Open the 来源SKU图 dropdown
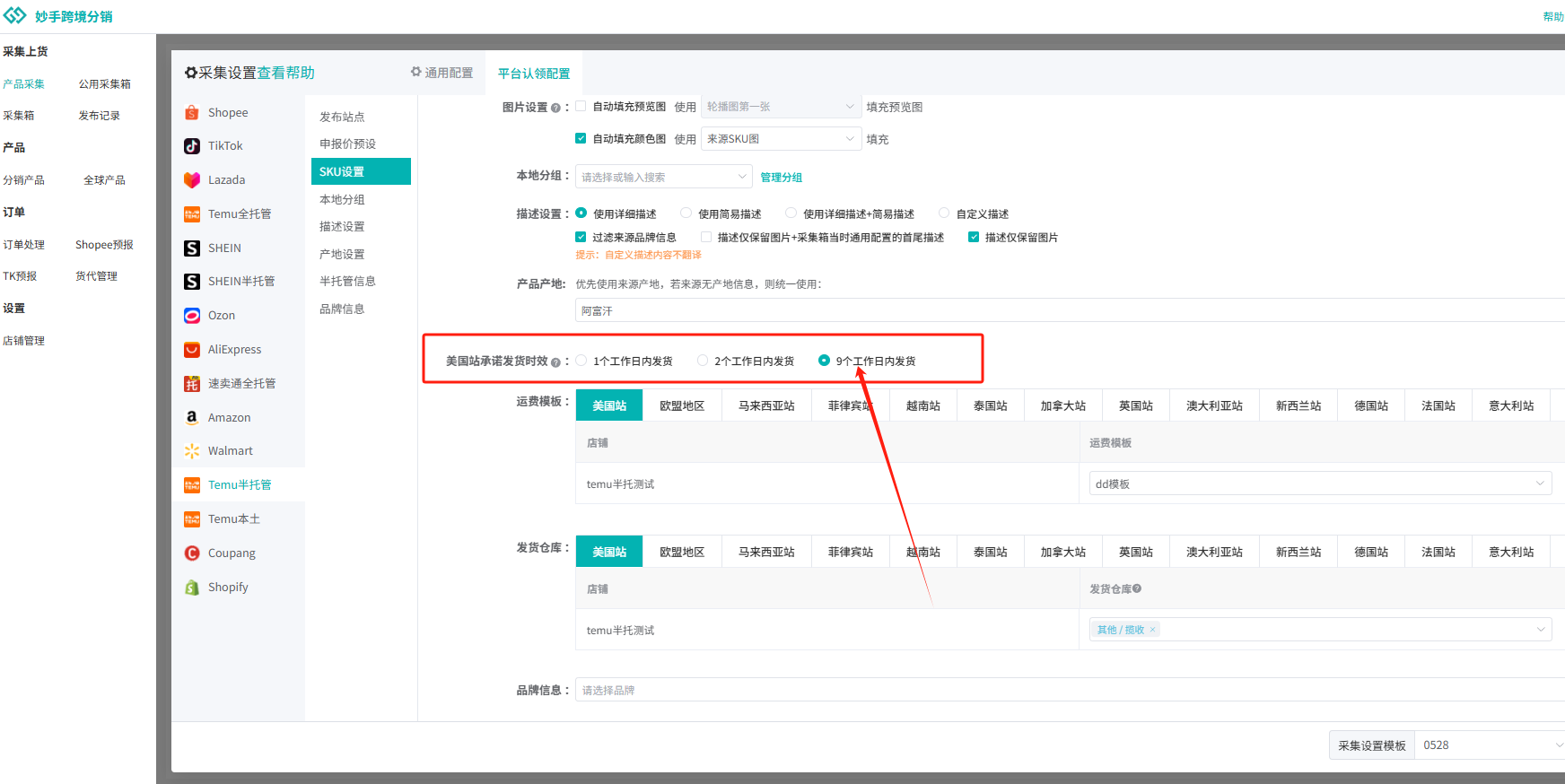Viewport: 1565px width, 784px height. (x=781, y=139)
